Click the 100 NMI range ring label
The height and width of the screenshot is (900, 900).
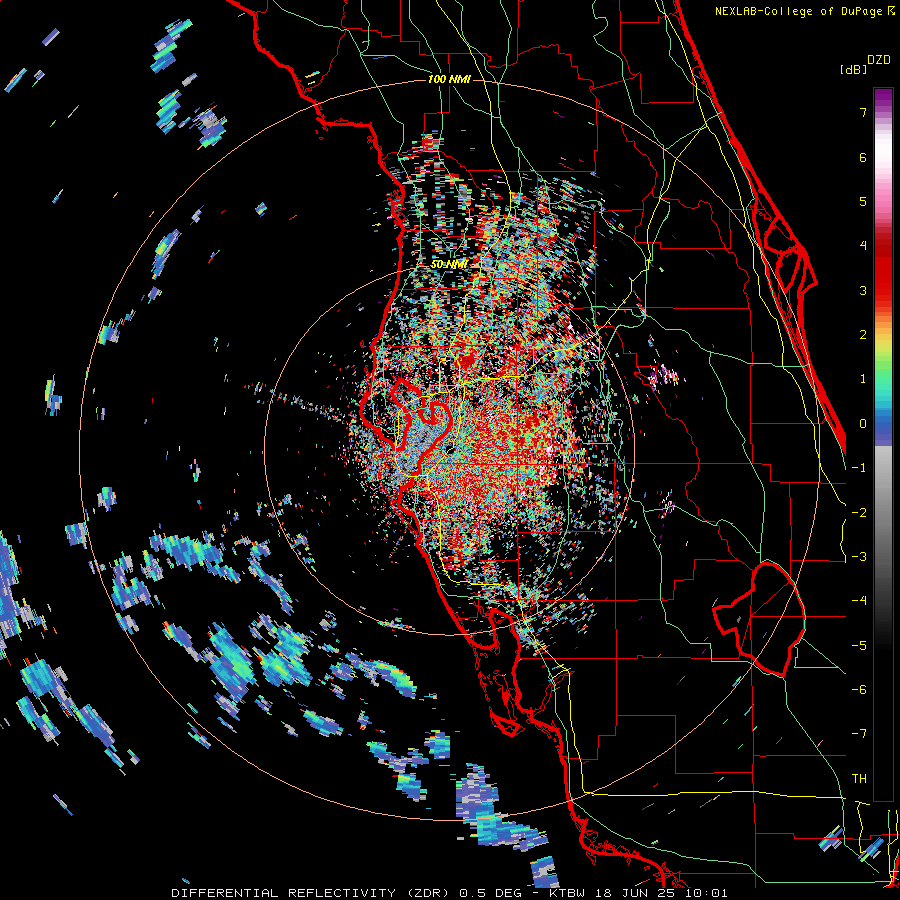coord(449,79)
